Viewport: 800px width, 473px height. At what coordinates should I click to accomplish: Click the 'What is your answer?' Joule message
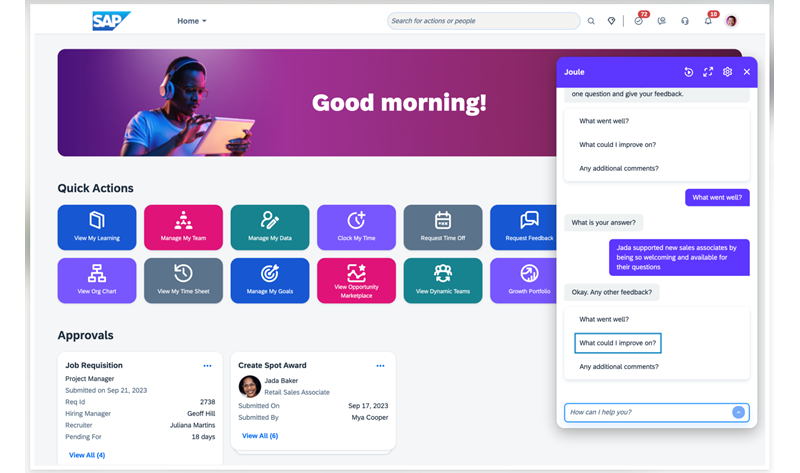(604, 222)
